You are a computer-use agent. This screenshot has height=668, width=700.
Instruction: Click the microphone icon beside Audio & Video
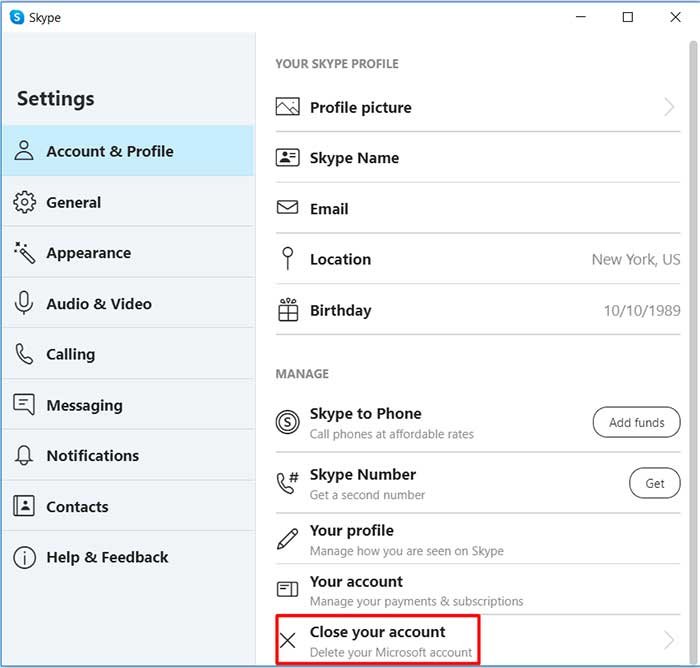[24, 303]
